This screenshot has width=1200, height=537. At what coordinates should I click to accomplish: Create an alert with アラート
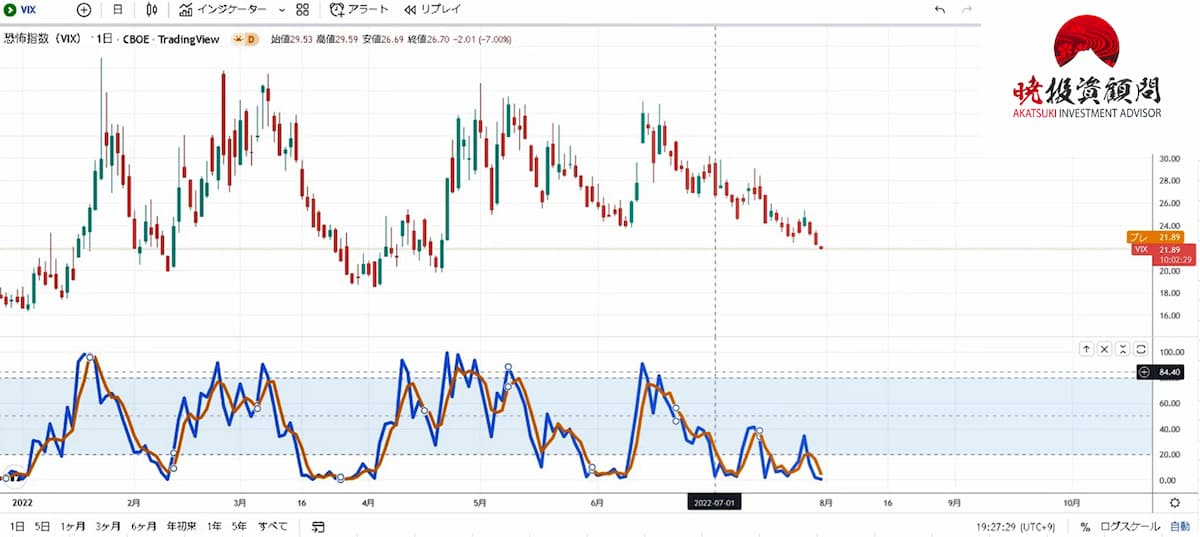pos(359,10)
